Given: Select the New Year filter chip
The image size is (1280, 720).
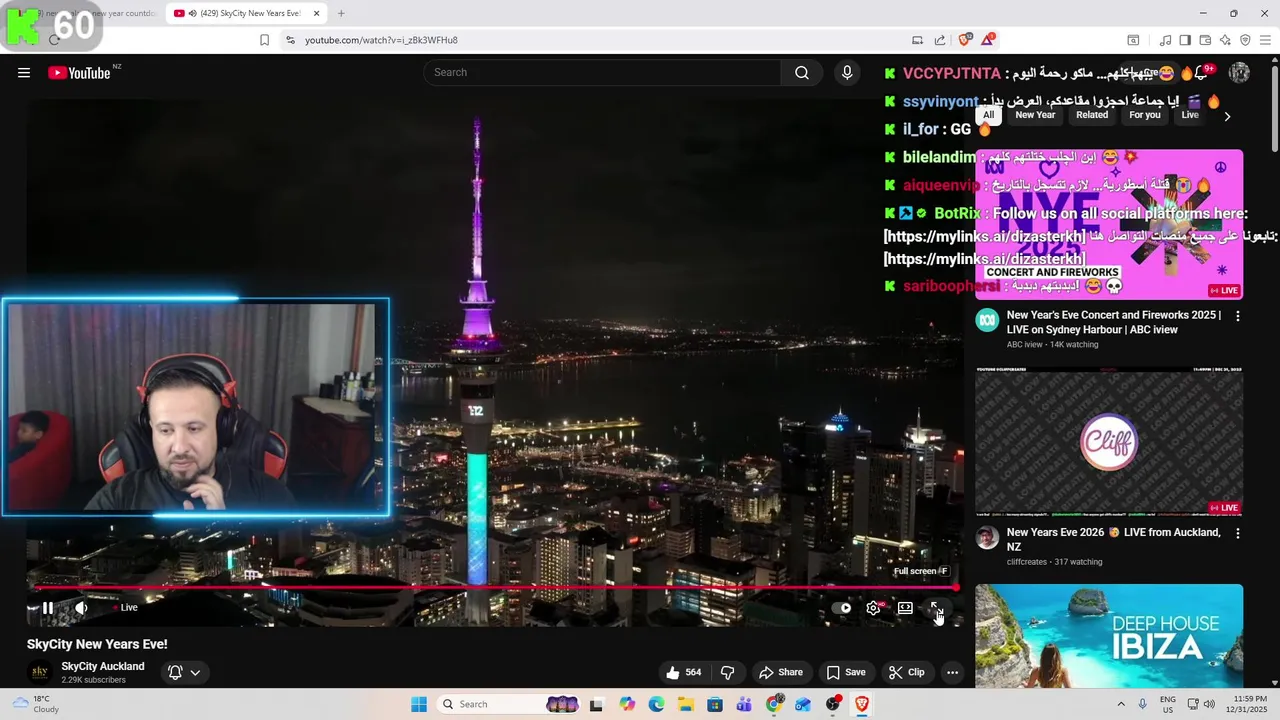Looking at the screenshot, I should pos(1035,115).
